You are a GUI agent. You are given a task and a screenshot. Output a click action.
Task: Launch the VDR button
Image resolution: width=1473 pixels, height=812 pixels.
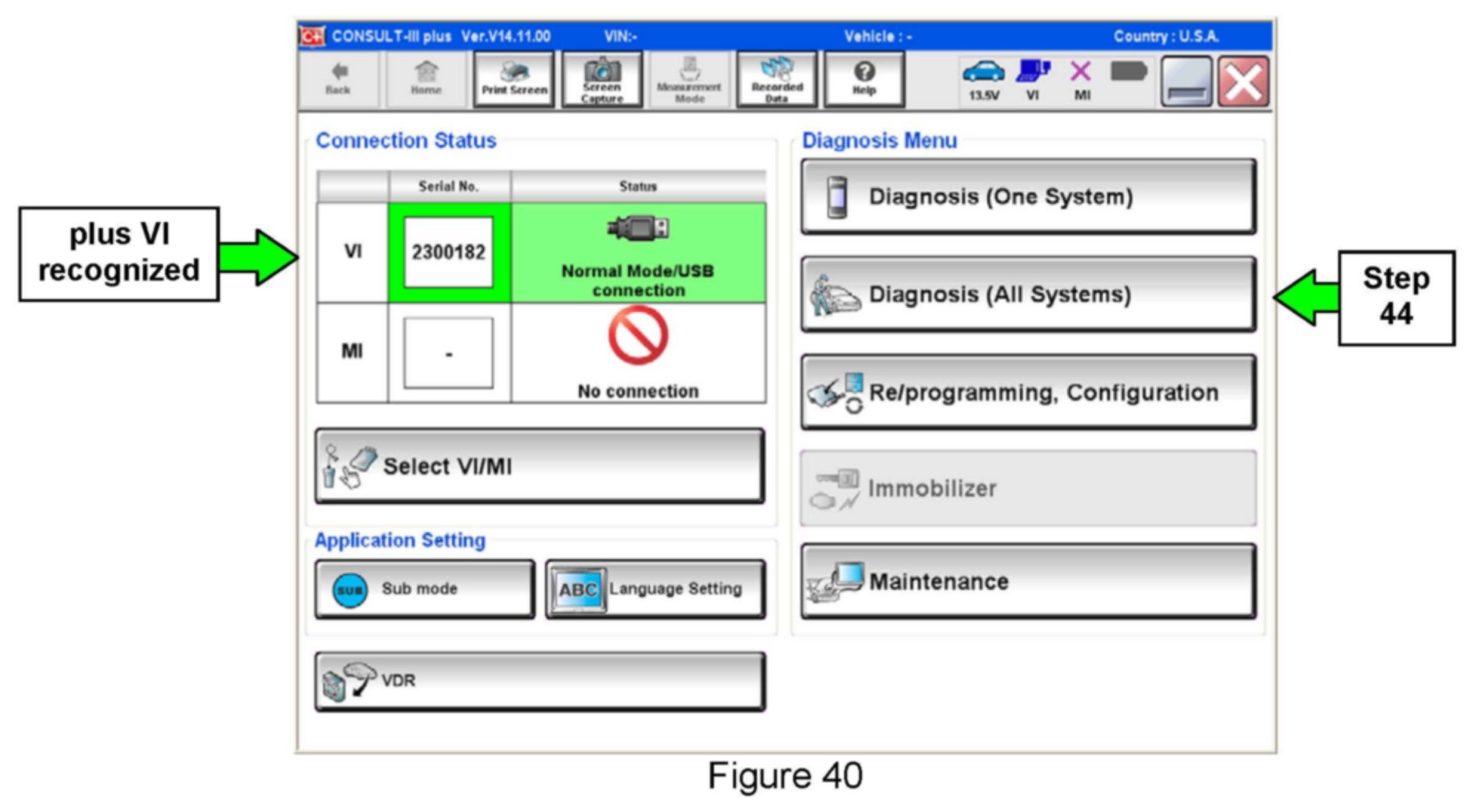540,681
